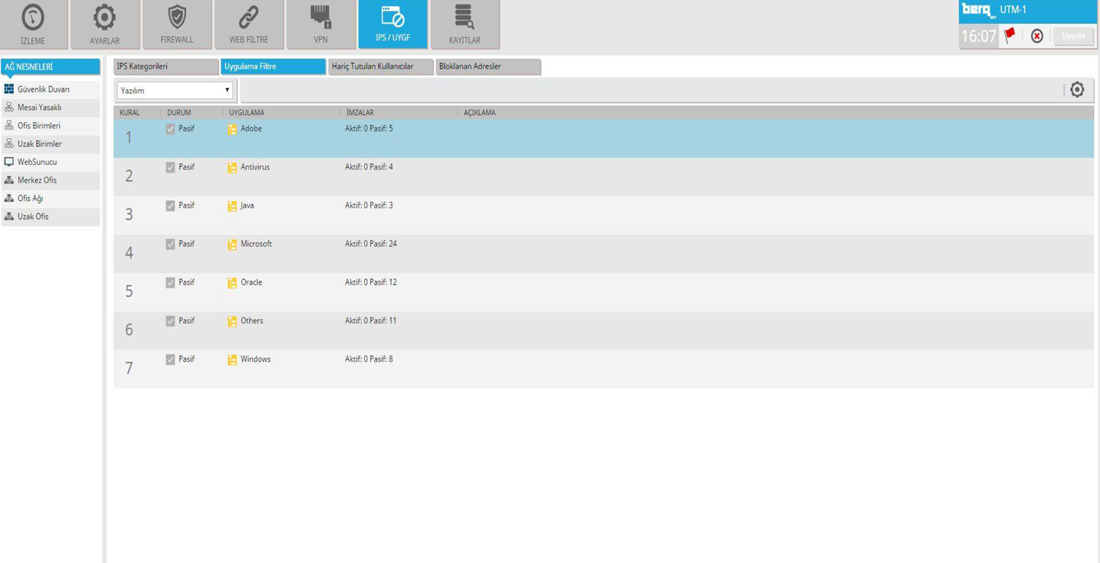Open the Firewall shield section

pyautogui.click(x=177, y=24)
